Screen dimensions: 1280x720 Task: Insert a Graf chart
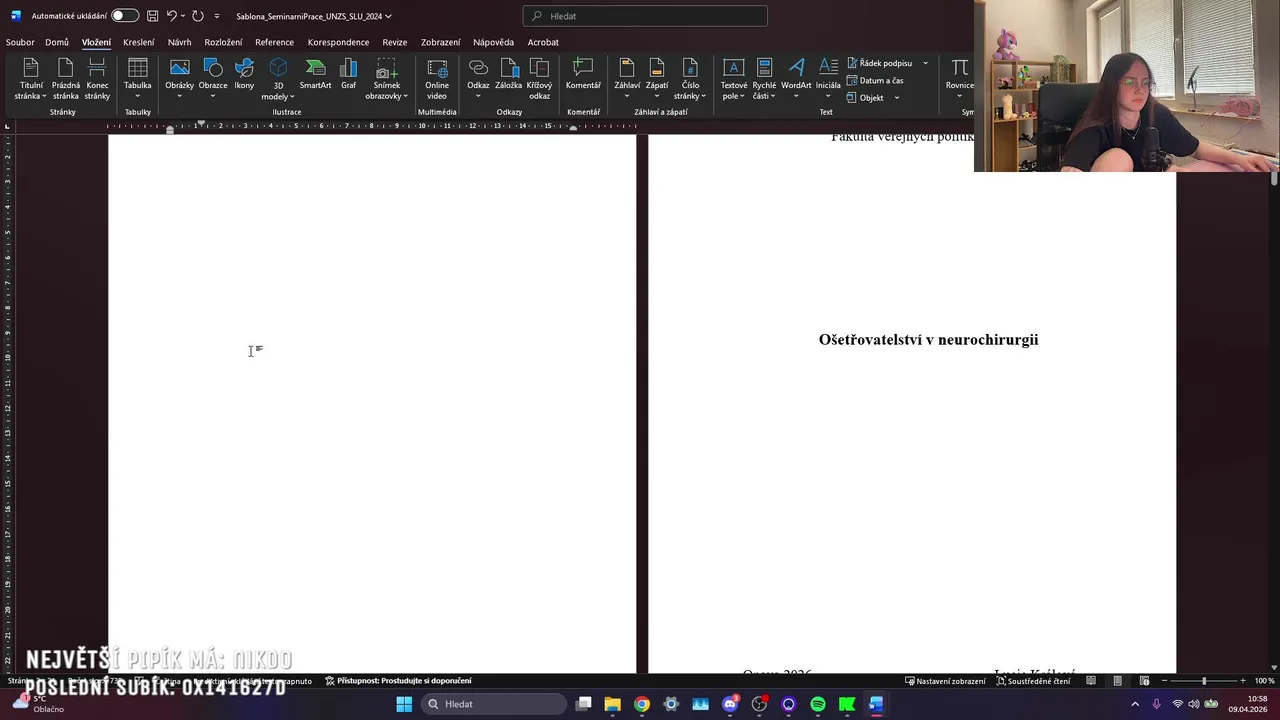(x=348, y=74)
